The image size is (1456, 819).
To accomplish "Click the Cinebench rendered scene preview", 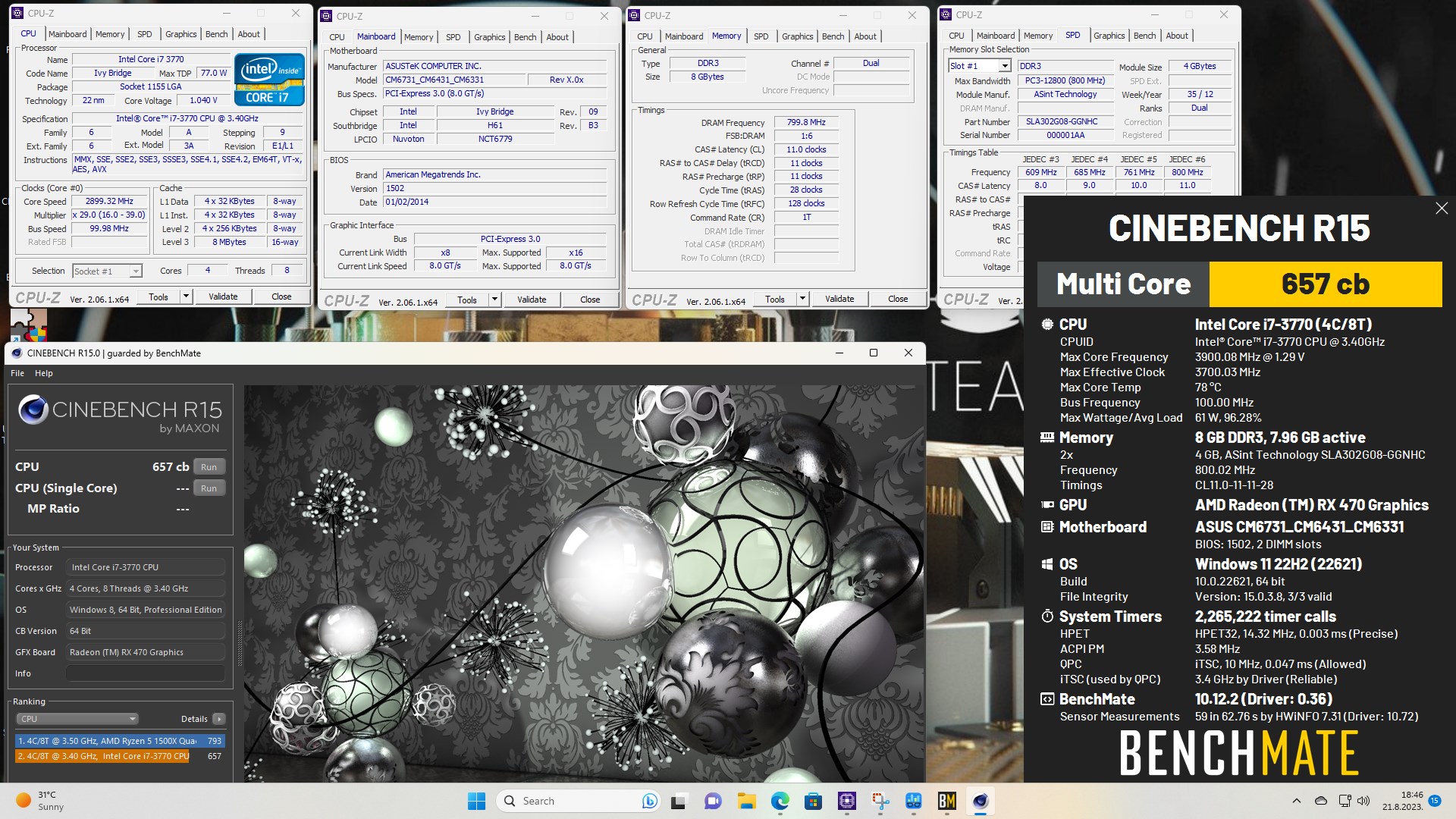I will point(582,584).
